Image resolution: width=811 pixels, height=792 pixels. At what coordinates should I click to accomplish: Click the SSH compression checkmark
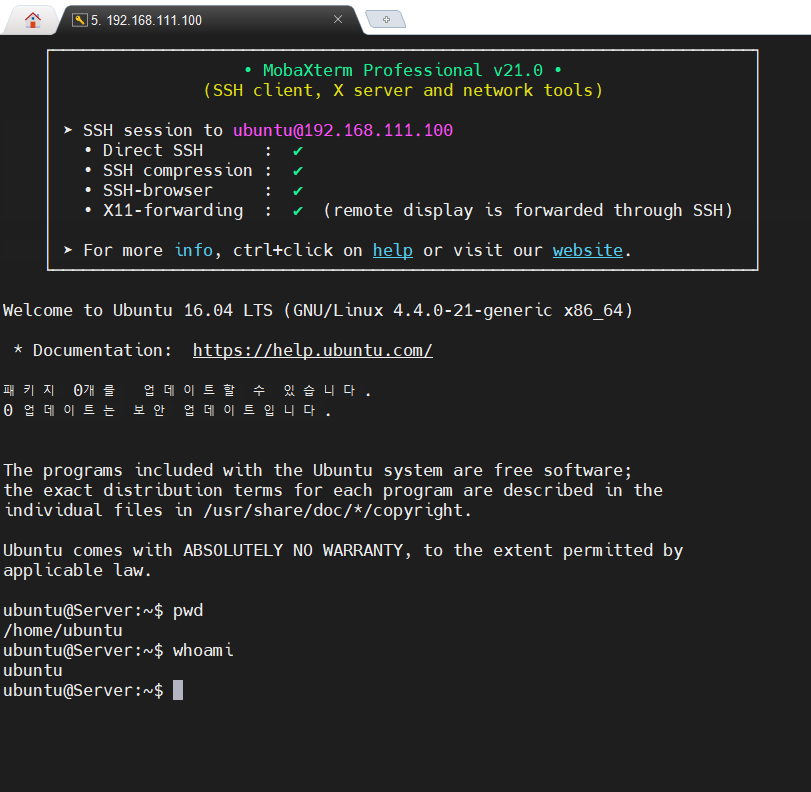tap(297, 171)
